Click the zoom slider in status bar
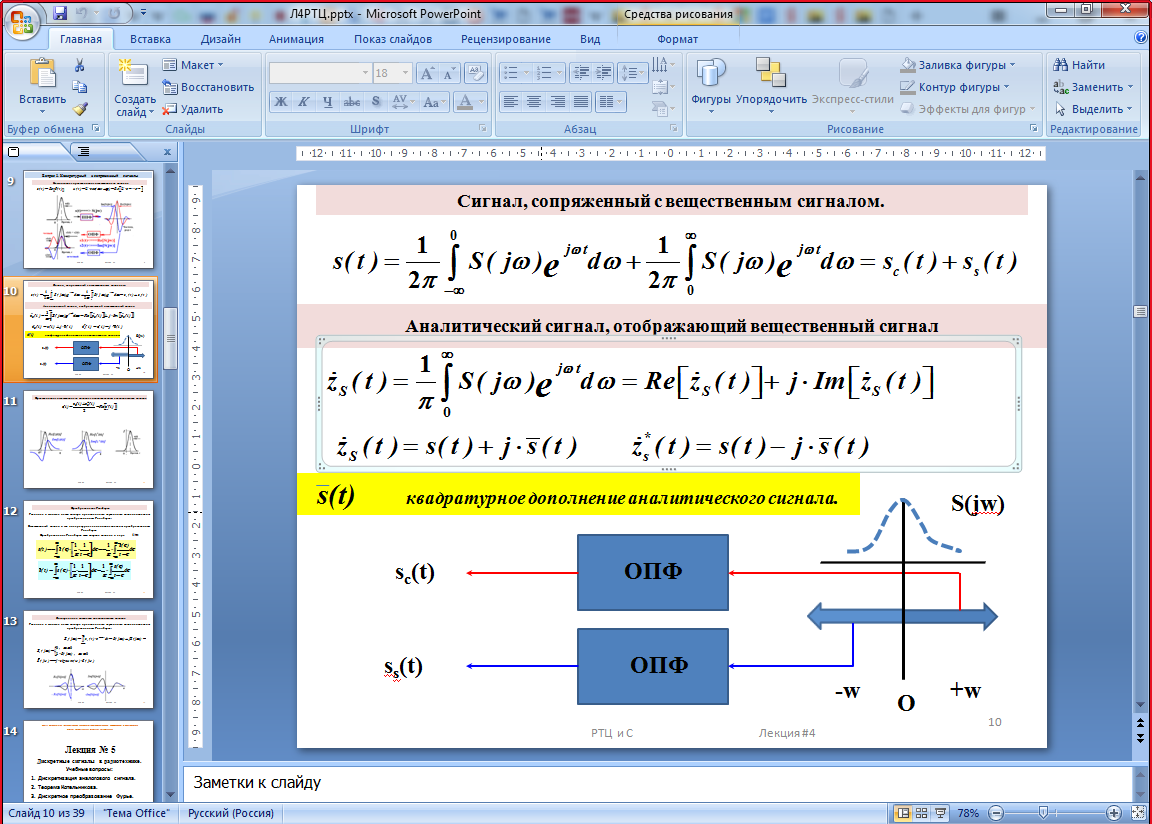This screenshot has width=1152, height=824. [1042, 813]
